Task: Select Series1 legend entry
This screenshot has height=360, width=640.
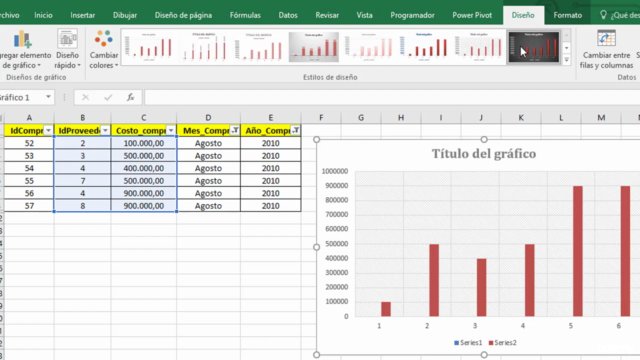Action: 468,343
